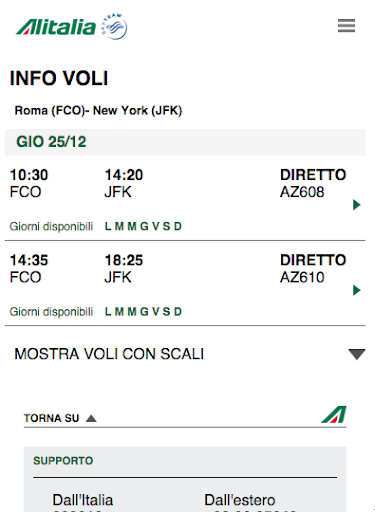Open AZ608 flight details arrow
Image resolution: width=375 pixels, height=512 pixels.
(x=357, y=205)
